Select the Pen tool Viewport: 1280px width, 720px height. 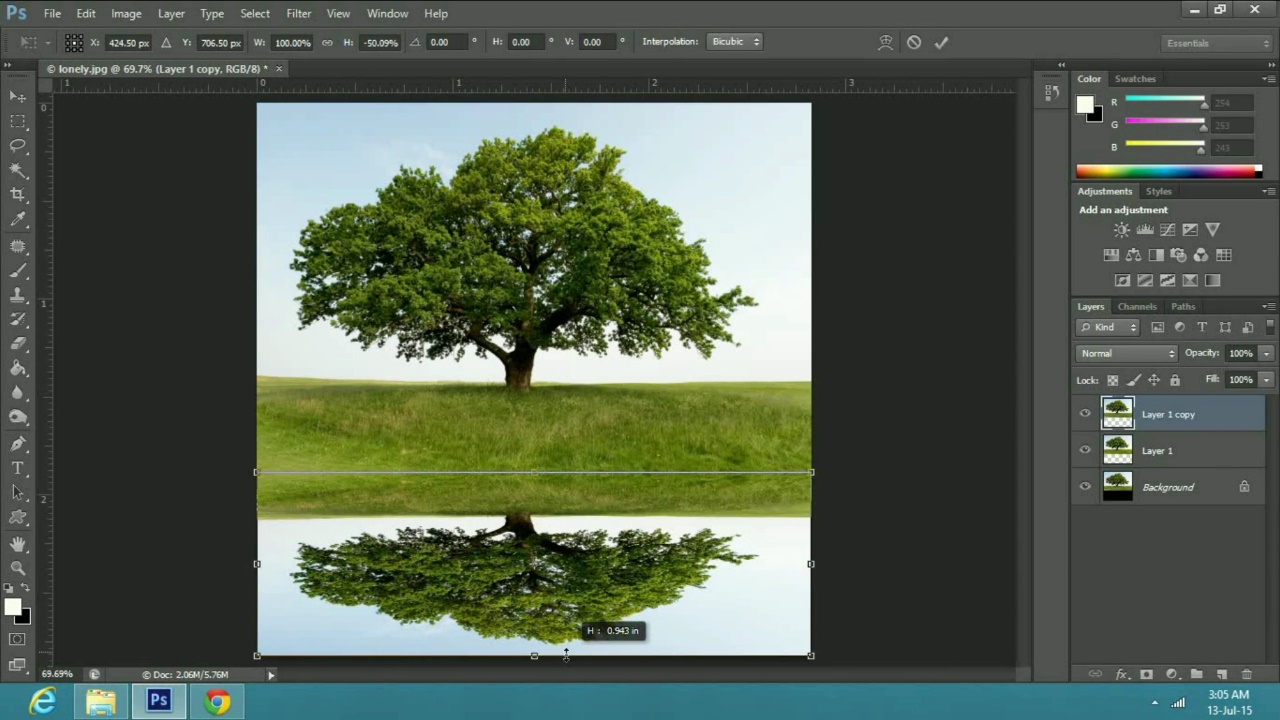click(18, 444)
